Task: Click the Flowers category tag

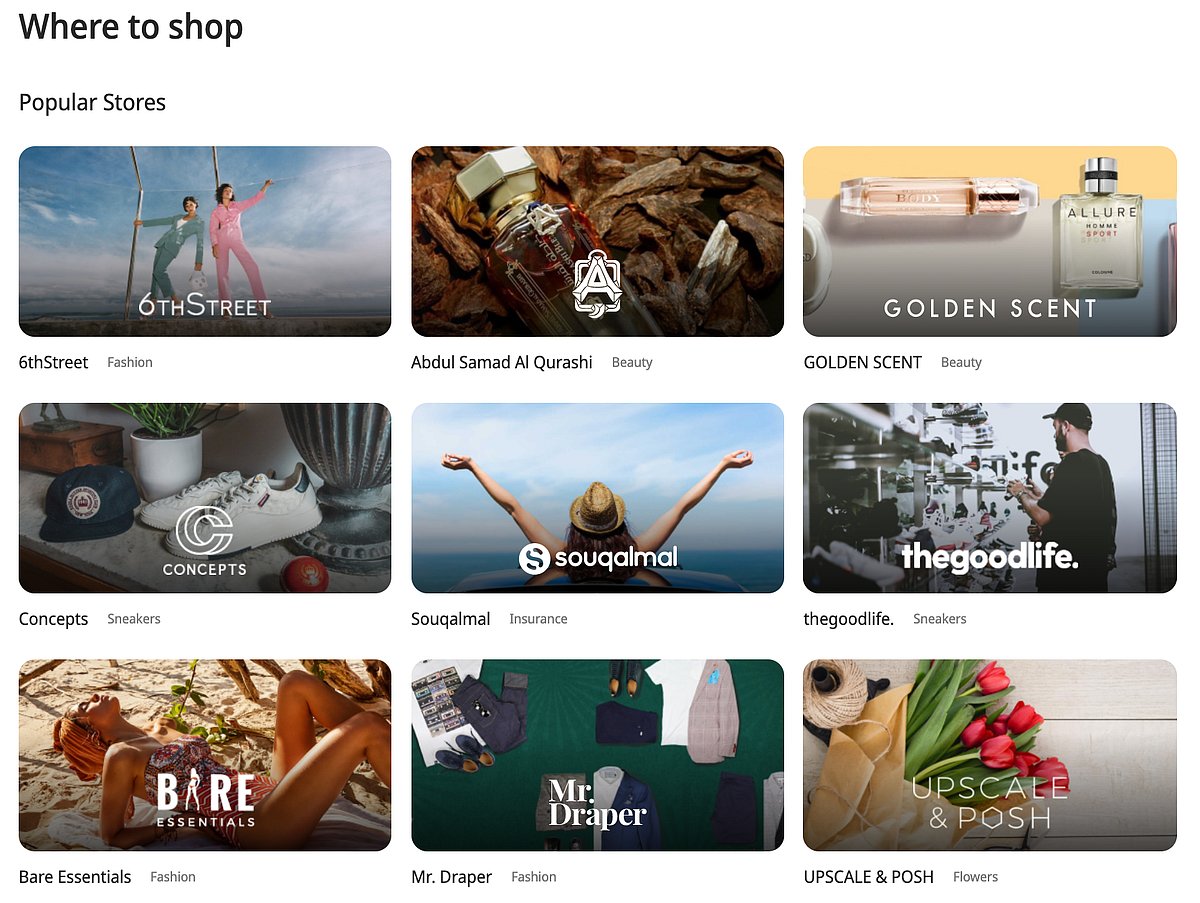Action: (976, 877)
